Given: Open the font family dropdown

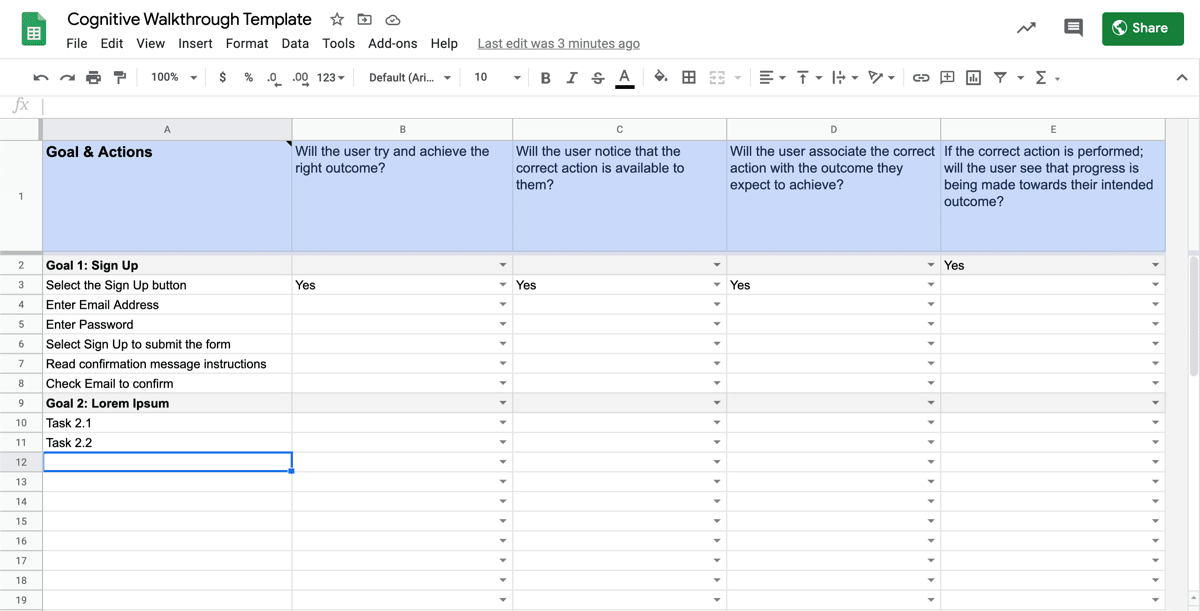Looking at the screenshot, I should click(410, 78).
